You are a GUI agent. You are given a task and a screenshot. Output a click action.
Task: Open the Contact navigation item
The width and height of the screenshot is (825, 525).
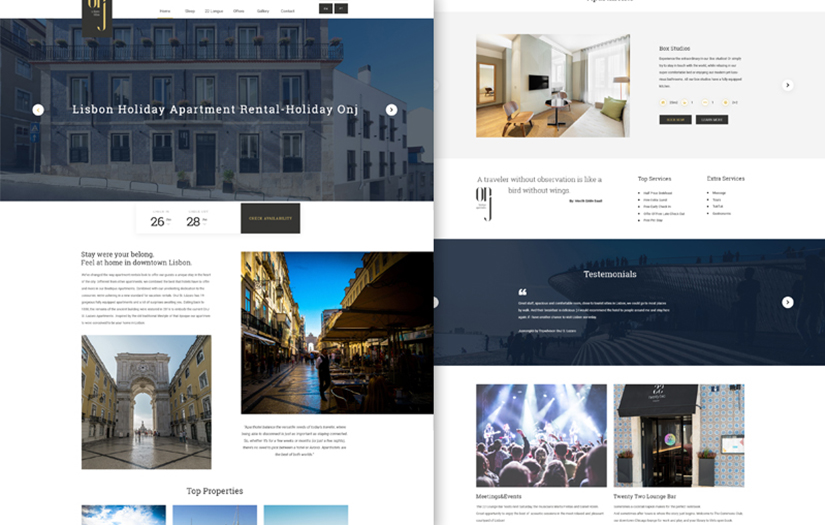click(x=288, y=11)
